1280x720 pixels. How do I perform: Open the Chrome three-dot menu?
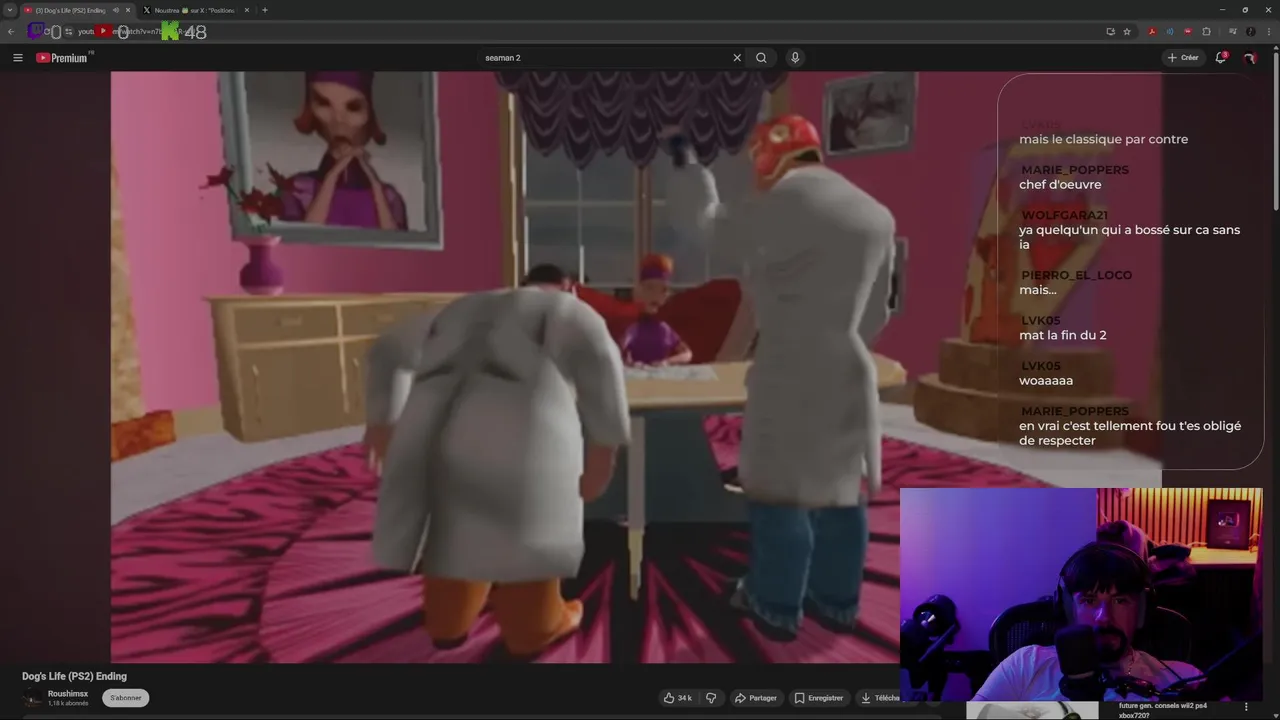click(1267, 32)
